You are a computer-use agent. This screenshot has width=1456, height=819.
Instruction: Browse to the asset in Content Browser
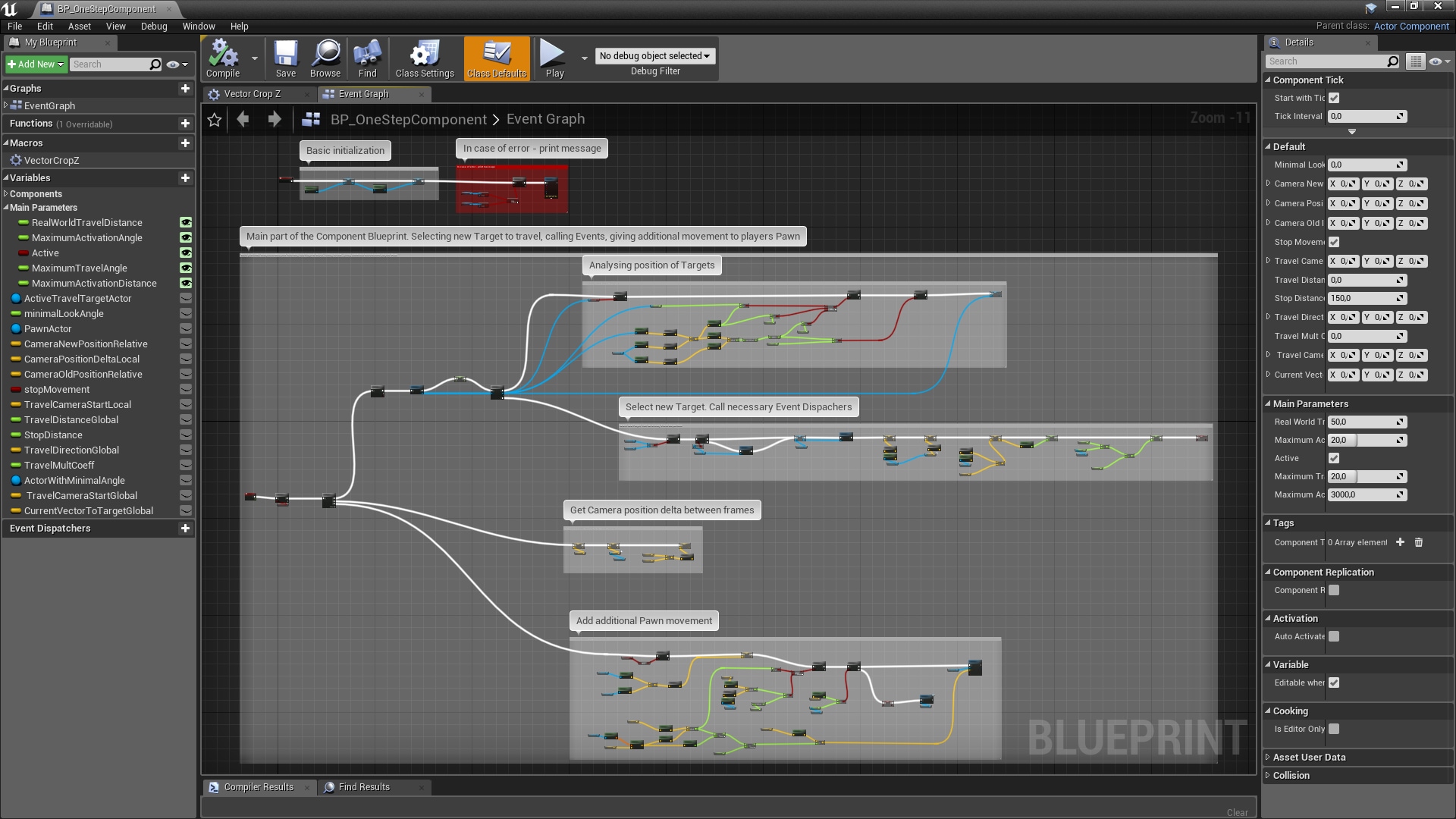325,58
